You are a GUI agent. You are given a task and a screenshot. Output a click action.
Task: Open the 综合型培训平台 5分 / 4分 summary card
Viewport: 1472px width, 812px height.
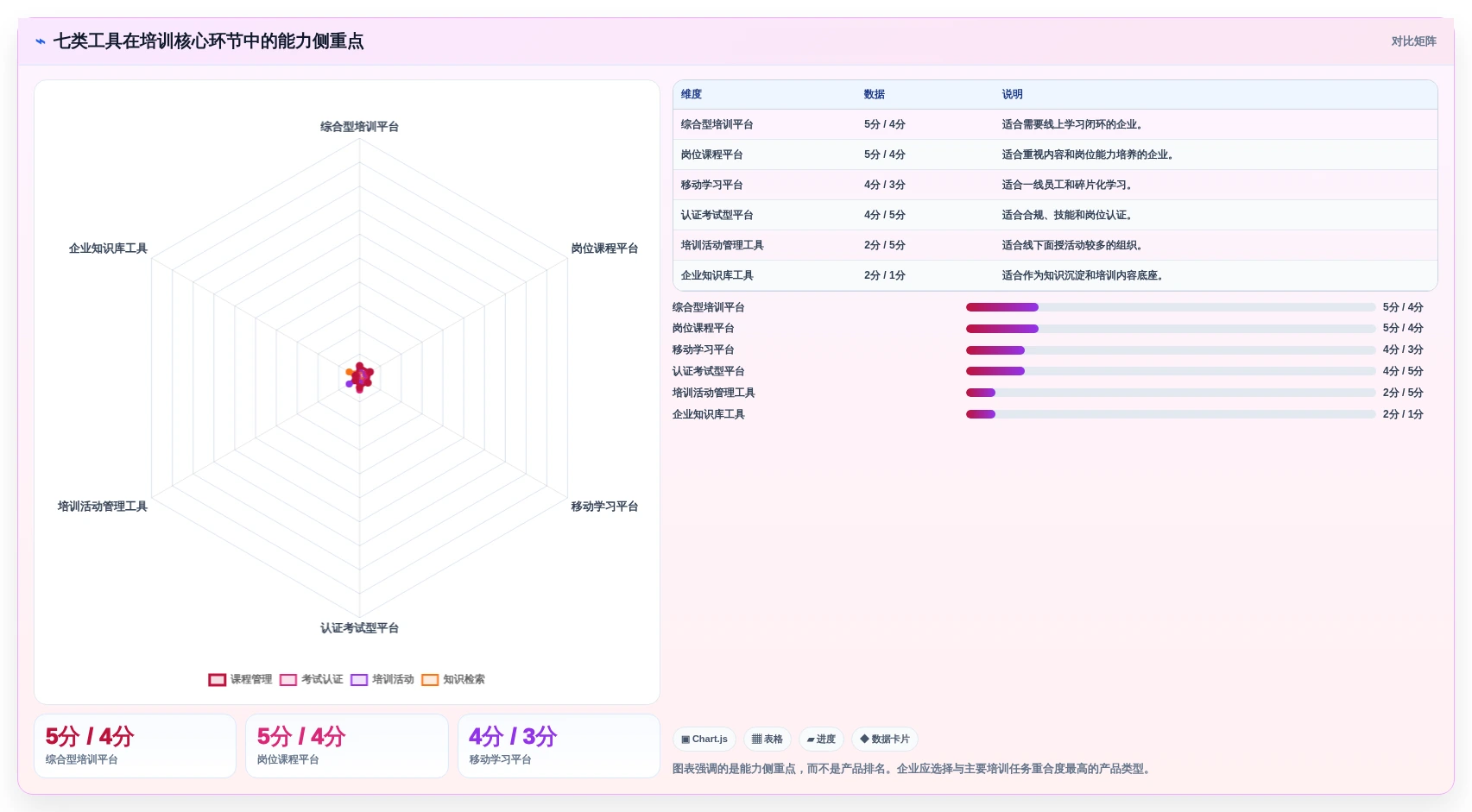click(x=135, y=746)
